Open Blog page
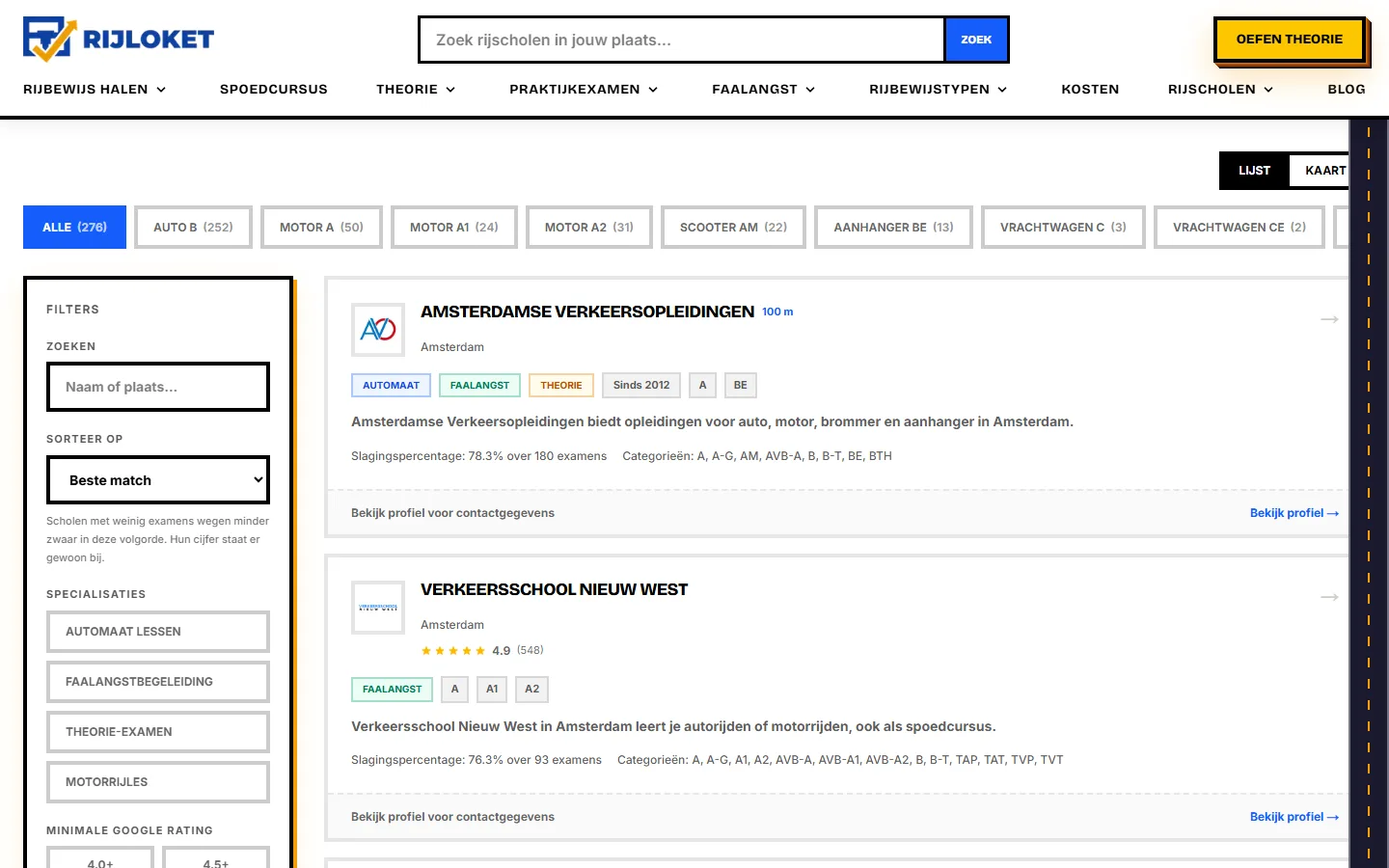Viewport: 1389px width, 868px height. click(x=1347, y=89)
